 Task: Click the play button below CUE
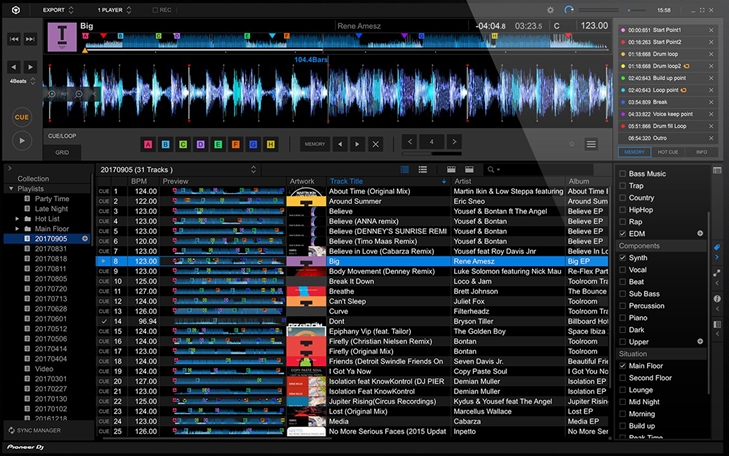coord(22,142)
